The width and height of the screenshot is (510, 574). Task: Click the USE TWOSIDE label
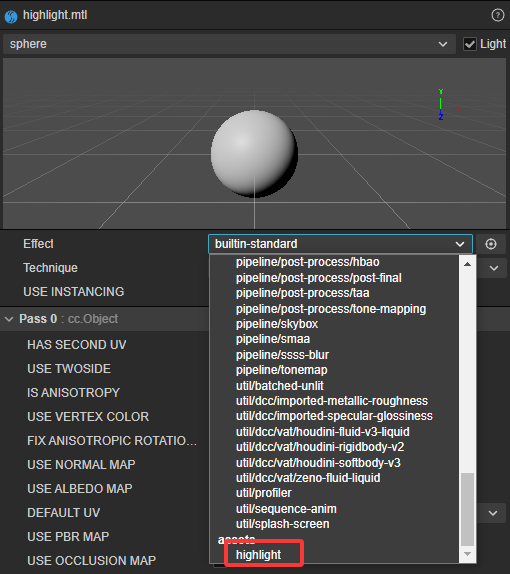(69, 369)
